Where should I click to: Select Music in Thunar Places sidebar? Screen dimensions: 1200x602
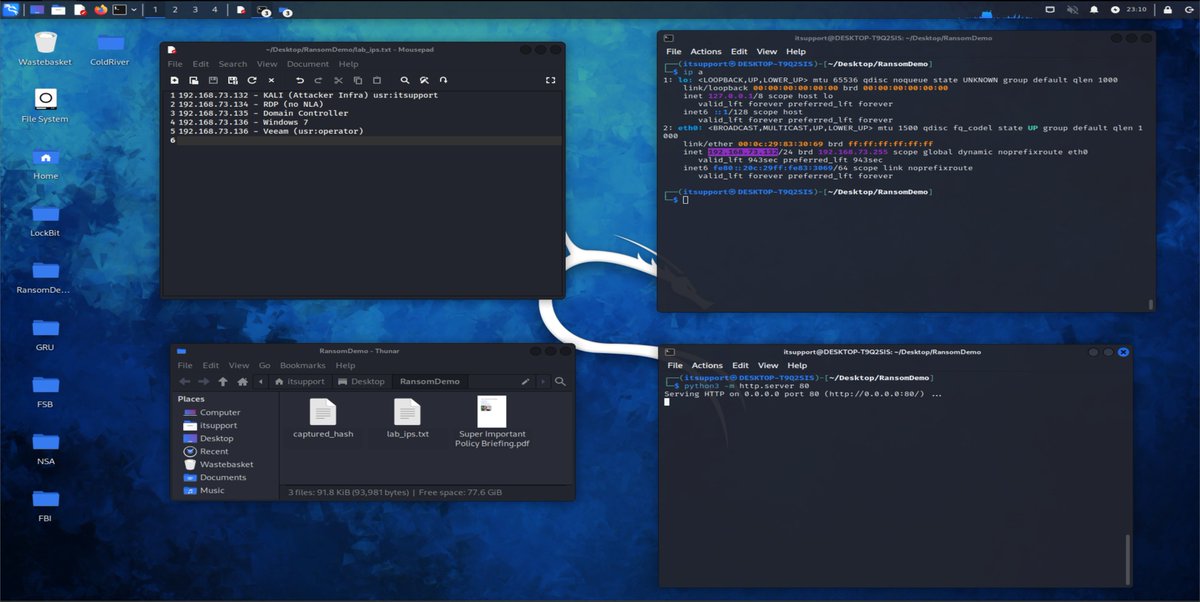[x=204, y=490]
